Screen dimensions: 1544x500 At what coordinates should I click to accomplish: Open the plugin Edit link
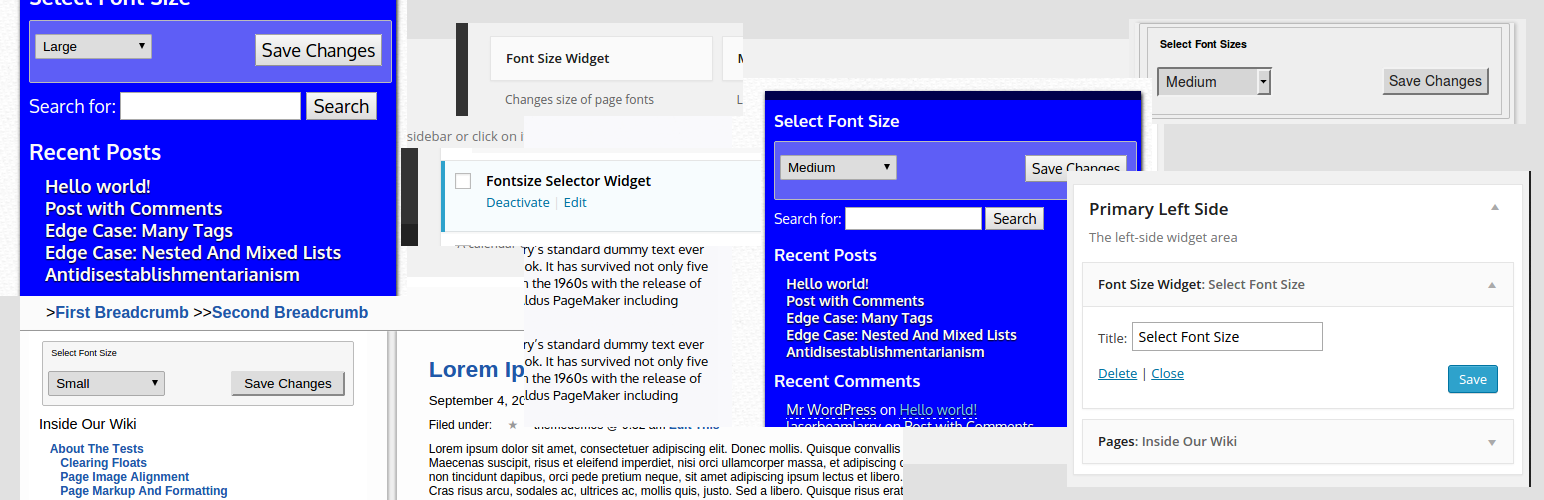(x=575, y=202)
